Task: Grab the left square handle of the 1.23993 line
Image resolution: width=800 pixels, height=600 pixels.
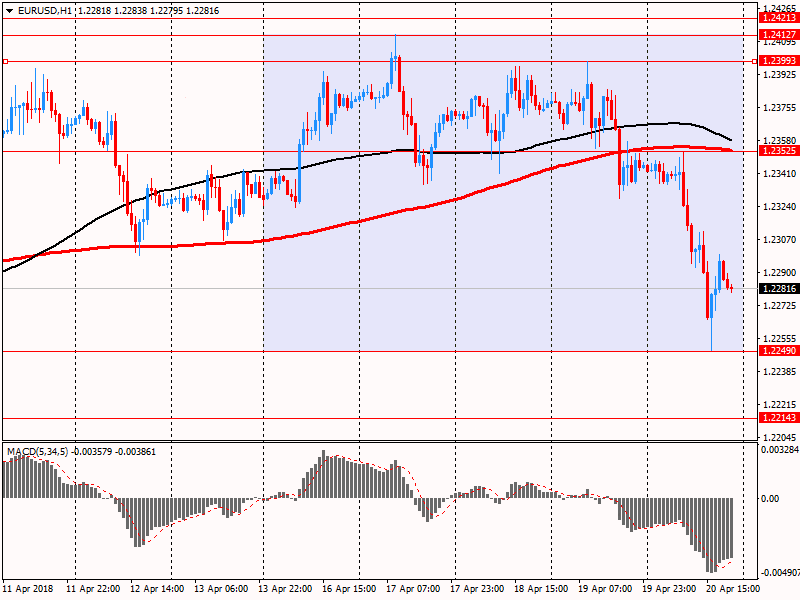Action: tap(5, 62)
